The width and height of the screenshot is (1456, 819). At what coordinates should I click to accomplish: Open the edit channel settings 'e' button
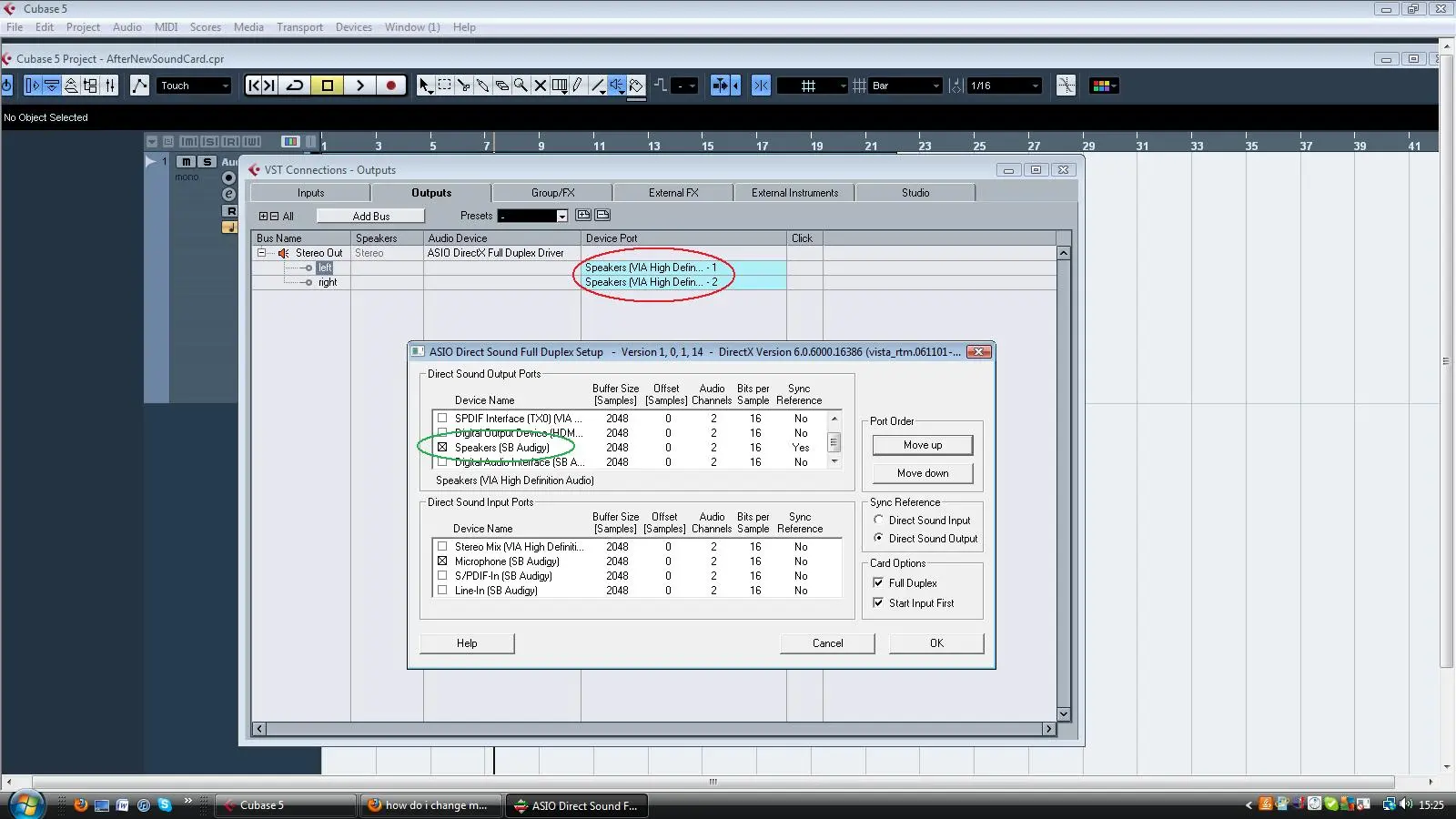228,194
